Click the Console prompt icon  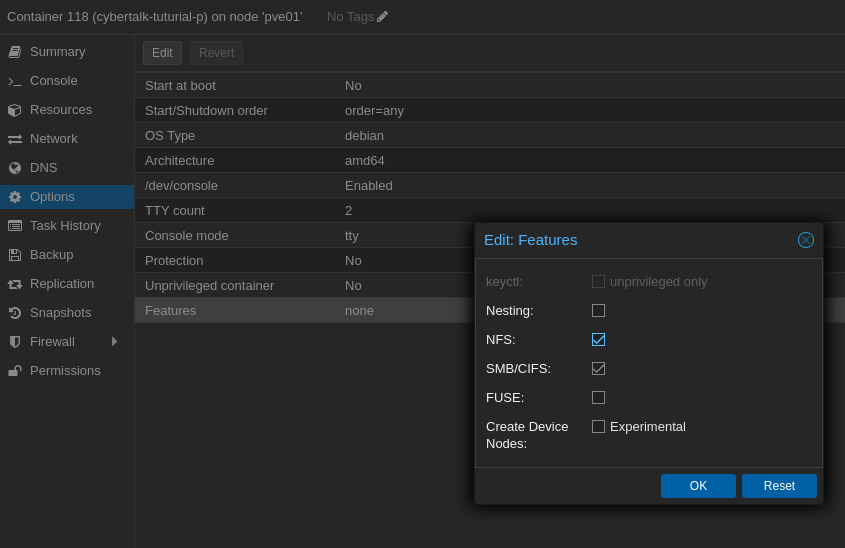(x=15, y=81)
